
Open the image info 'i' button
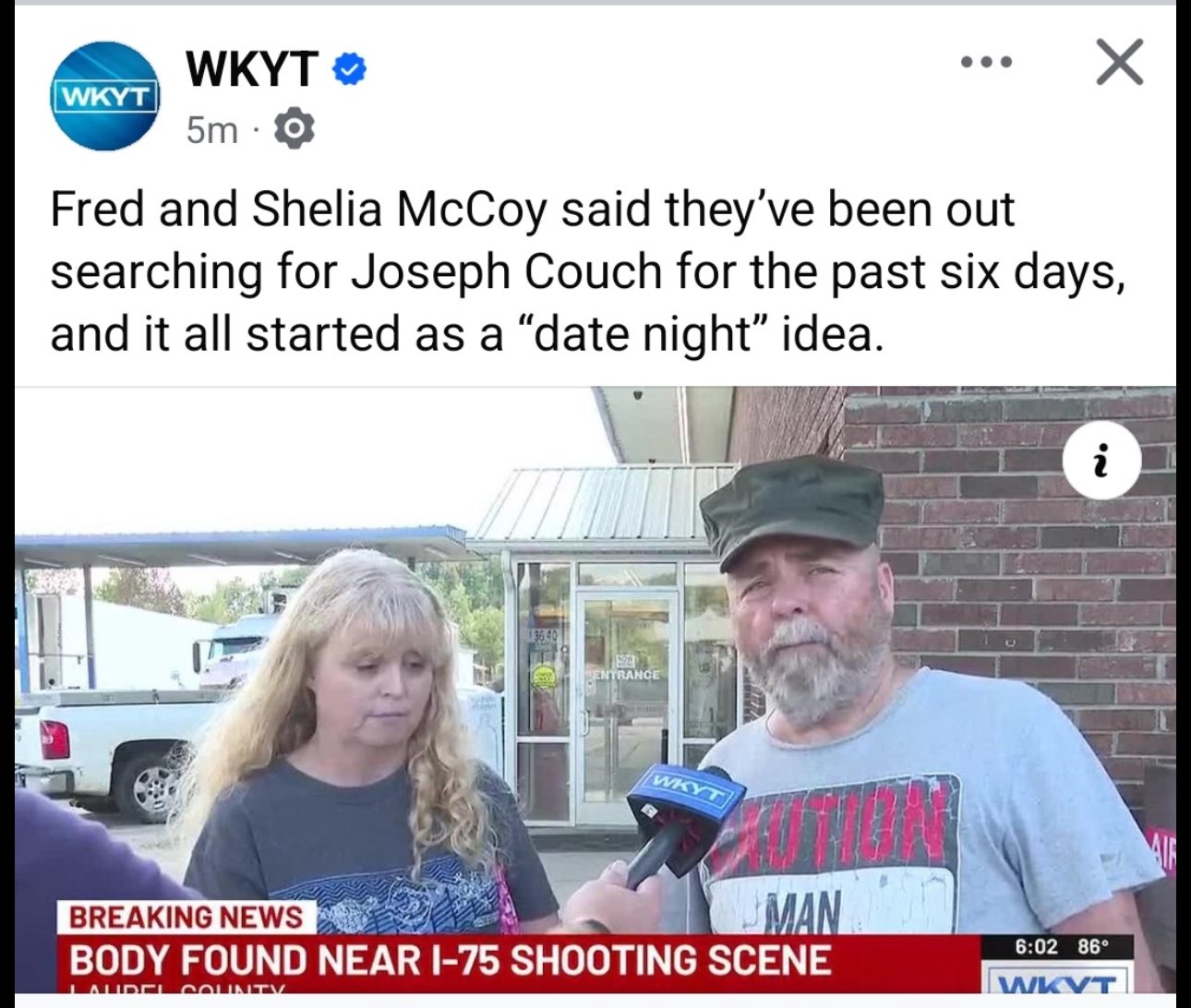(x=1101, y=459)
